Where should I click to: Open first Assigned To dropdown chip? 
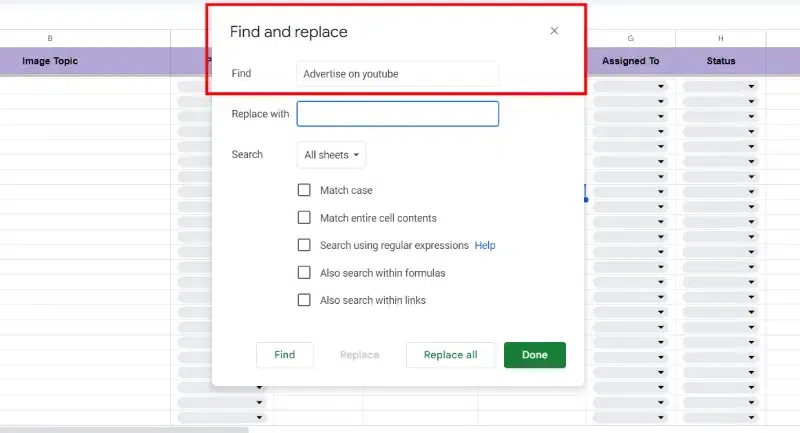[630, 87]
